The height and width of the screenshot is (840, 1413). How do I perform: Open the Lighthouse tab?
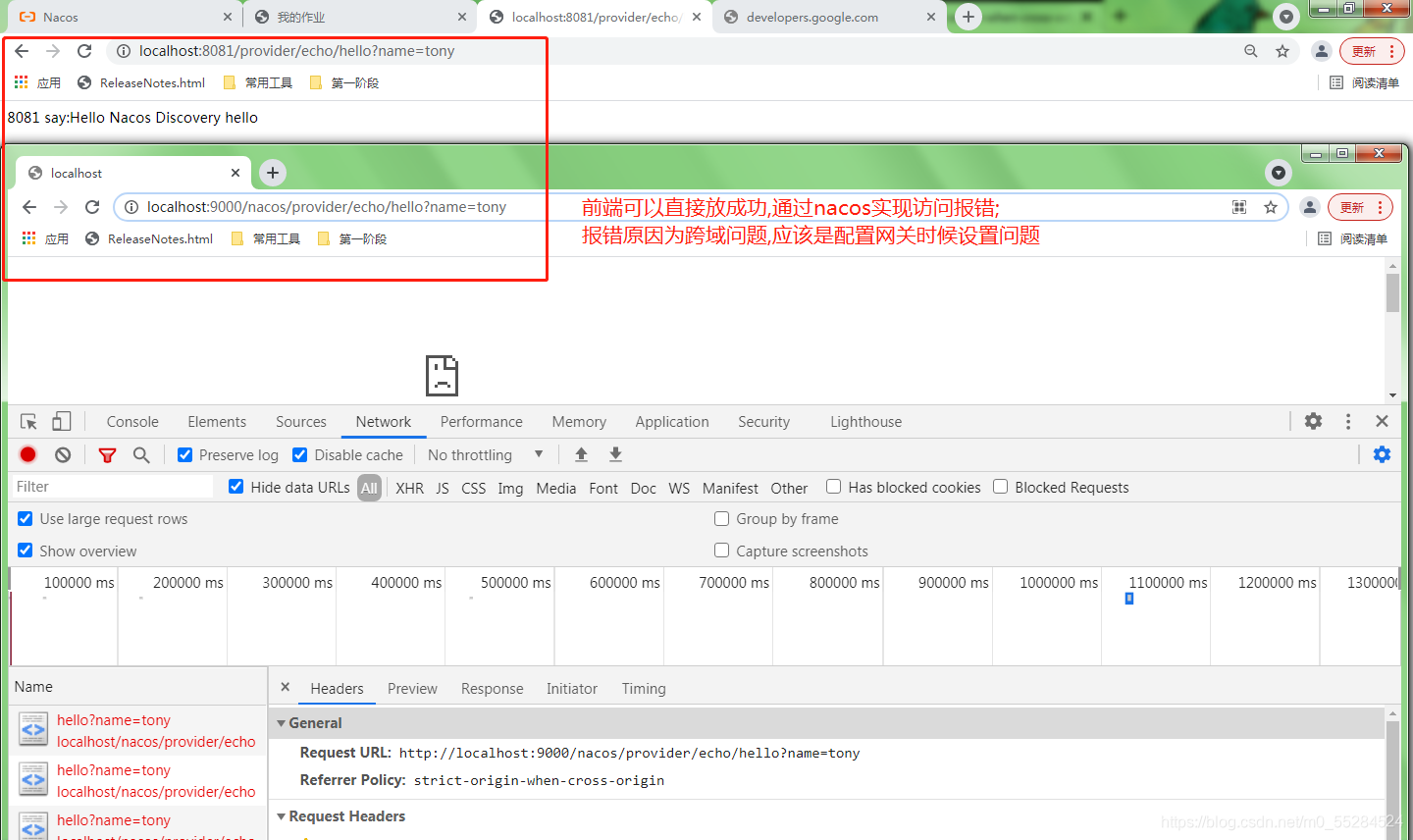pos(865,422)
